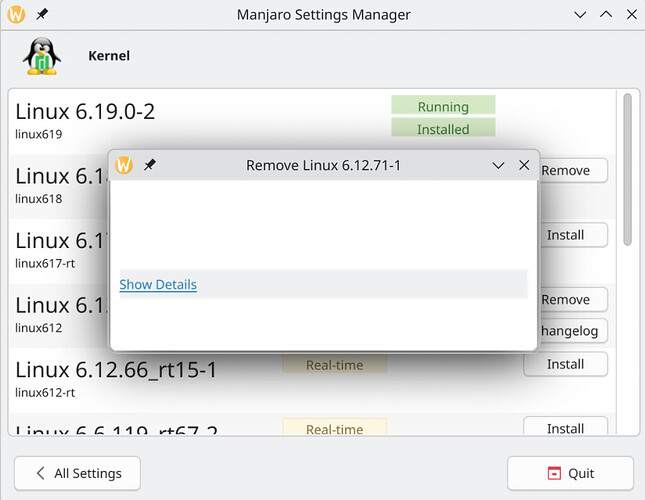Viewport: 645px width, 500px height.
Task: Click the Show Details link
Action: pos(158,285)
